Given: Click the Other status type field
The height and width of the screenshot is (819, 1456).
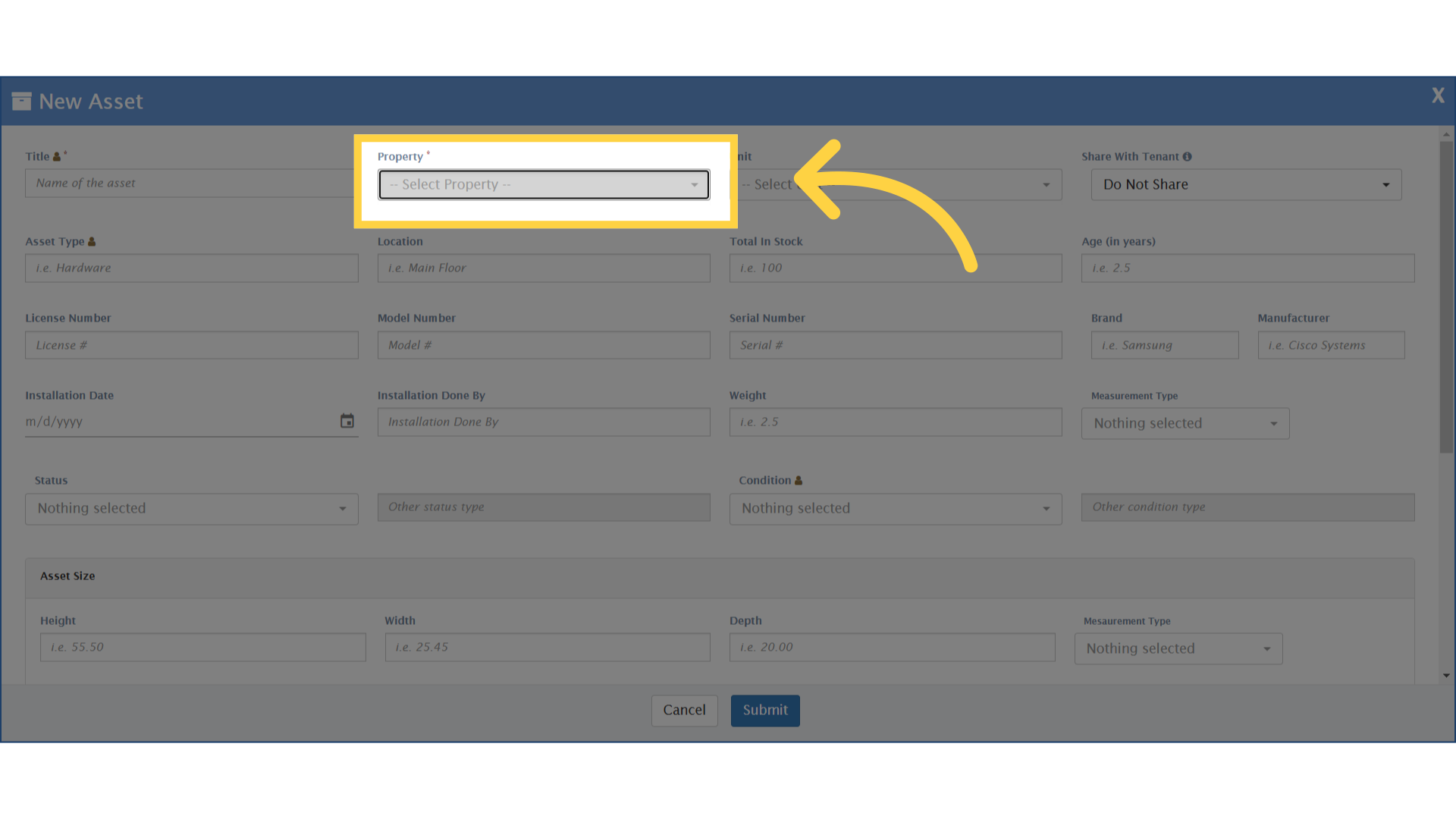Looking at the screenshot, I should tap(544, 507).
